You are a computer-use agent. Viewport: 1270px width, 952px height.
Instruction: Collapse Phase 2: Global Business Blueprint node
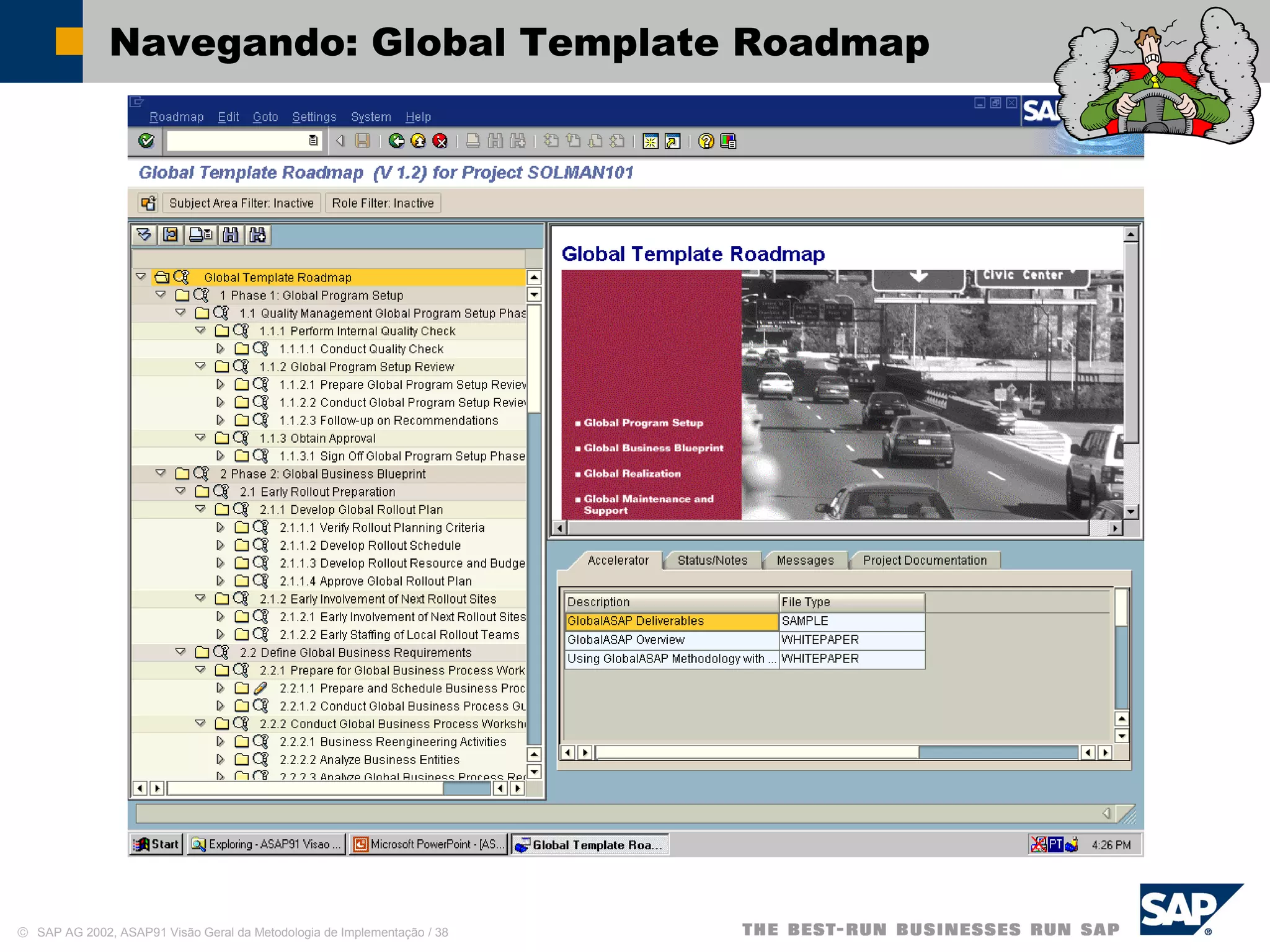[161, 473]
